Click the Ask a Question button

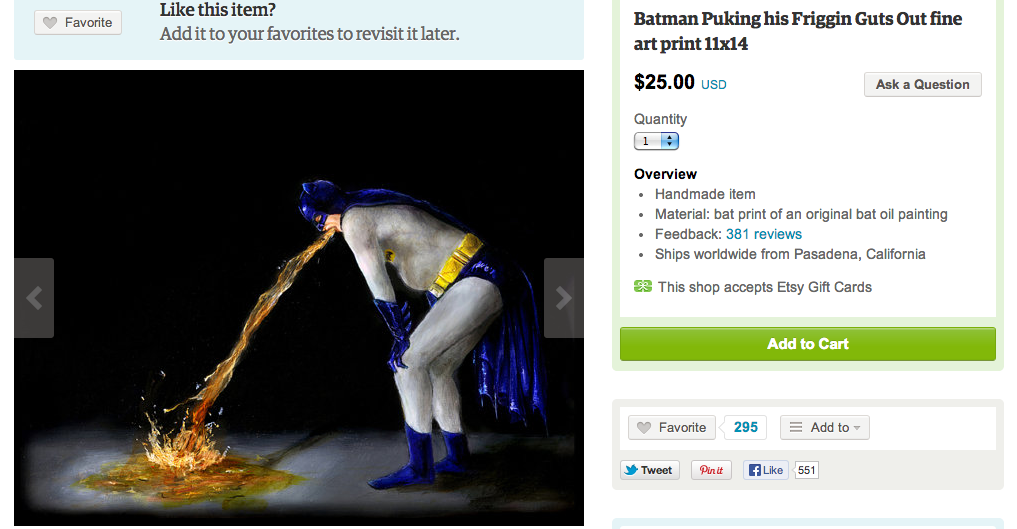[922, 85]
